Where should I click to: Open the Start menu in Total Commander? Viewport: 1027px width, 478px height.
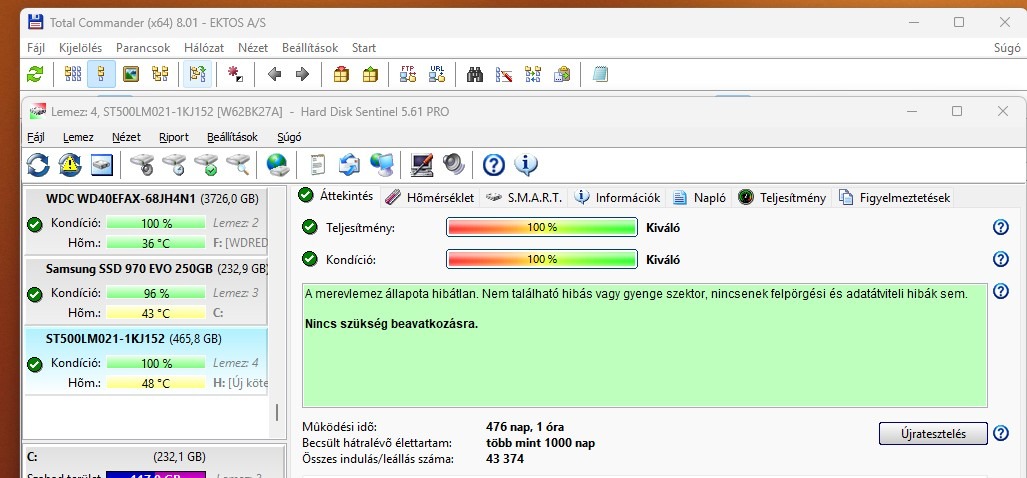364,48
